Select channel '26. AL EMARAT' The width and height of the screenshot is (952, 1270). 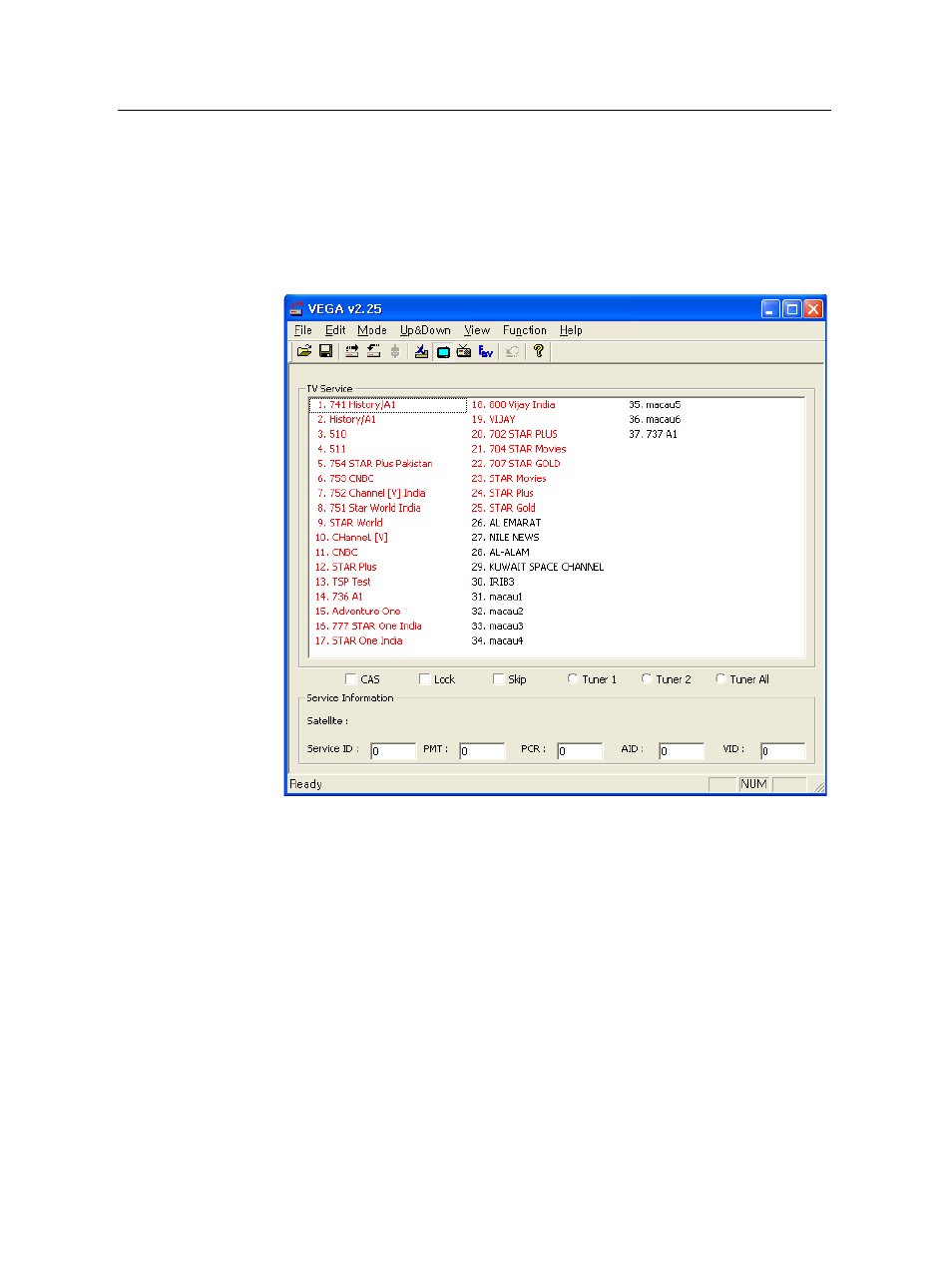[506, 523]
